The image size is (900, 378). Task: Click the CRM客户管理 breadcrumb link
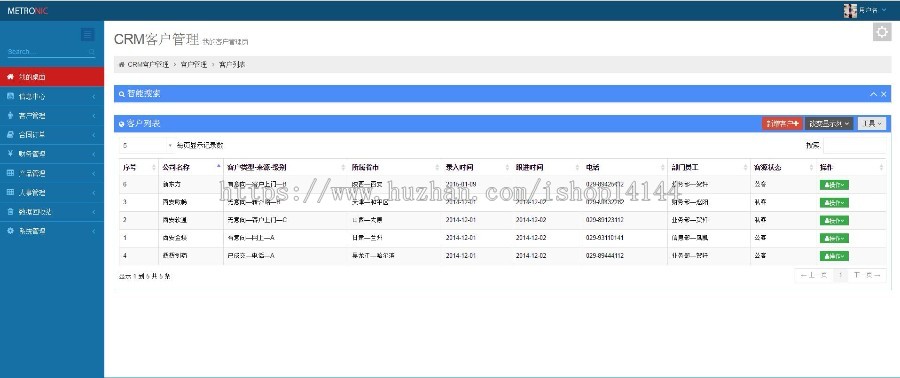tap(148, 65)
